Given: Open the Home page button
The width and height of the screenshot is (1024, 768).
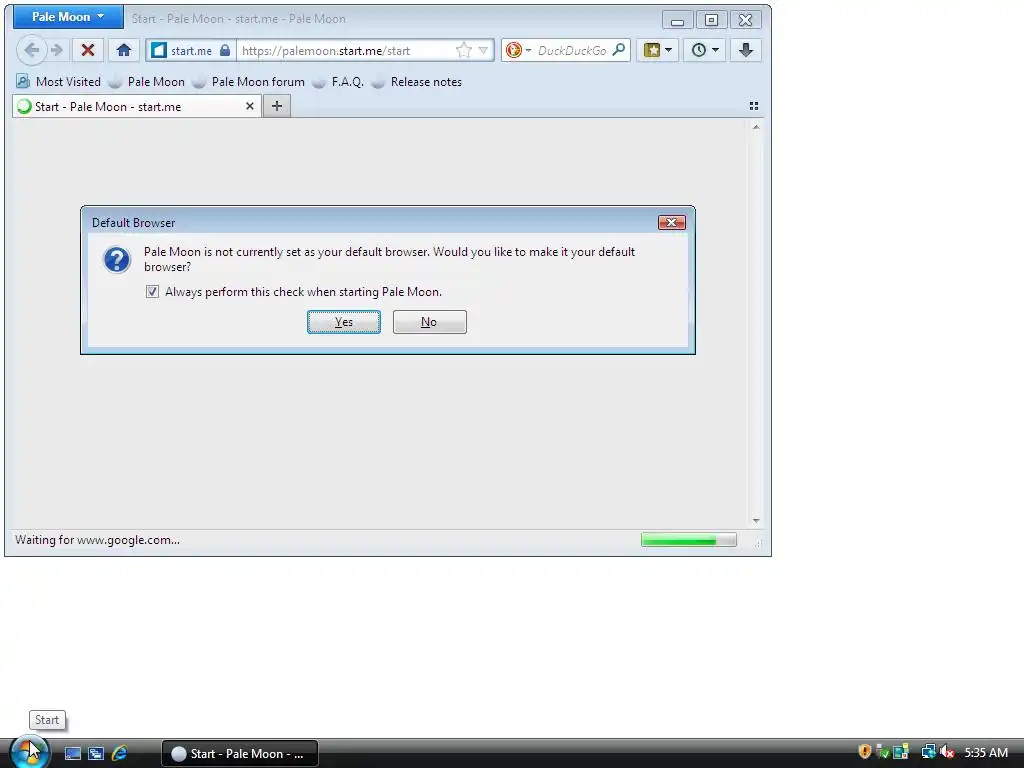Looking at the screenshot, I should (x=123, y=50).
